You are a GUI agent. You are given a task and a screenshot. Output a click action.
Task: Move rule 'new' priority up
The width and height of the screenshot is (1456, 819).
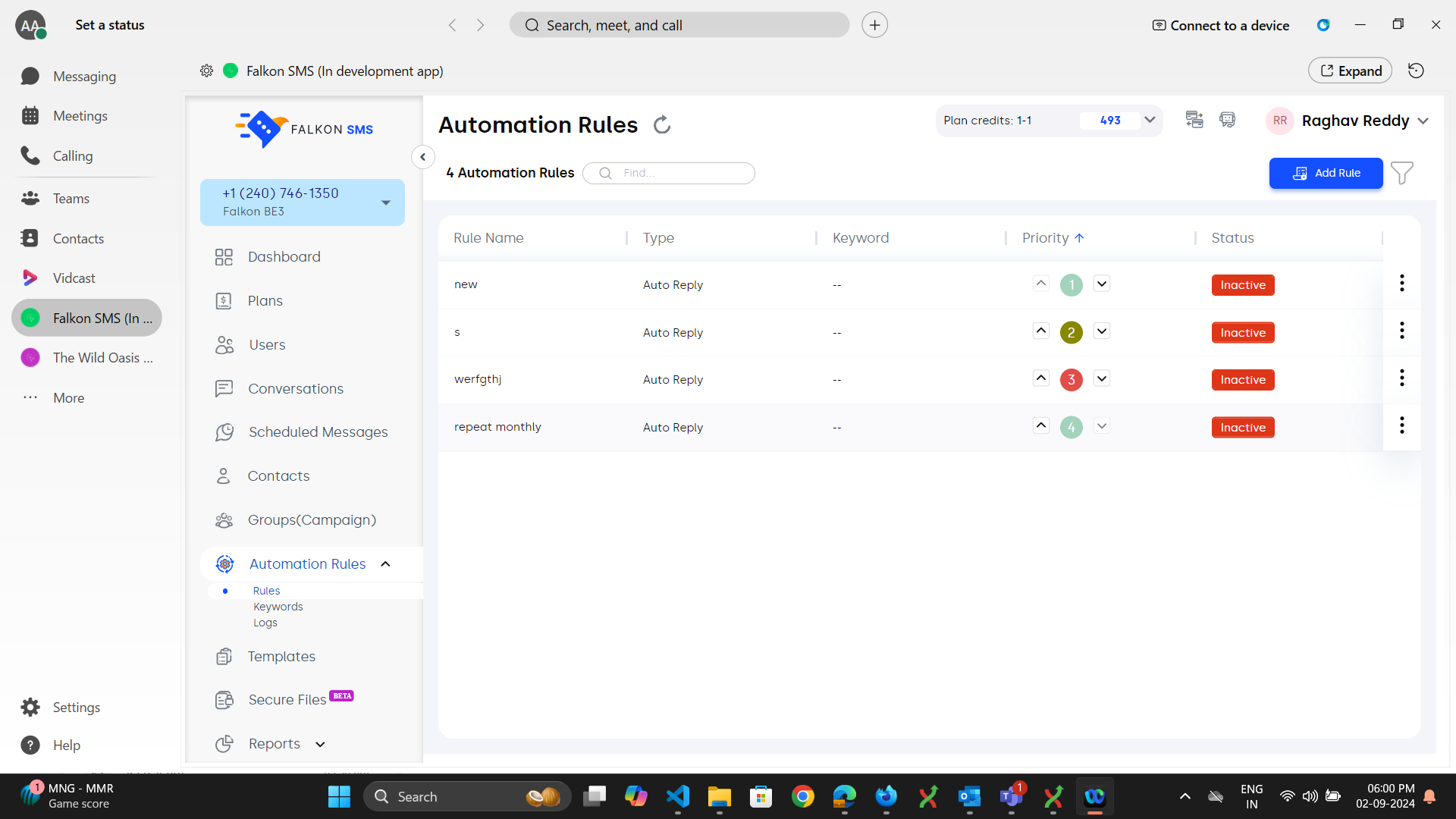(1040, 284)
